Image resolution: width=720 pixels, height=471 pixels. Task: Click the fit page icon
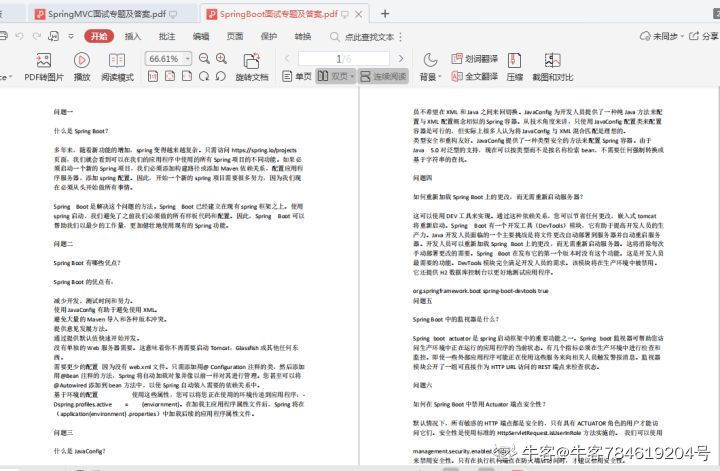coord(170,76)
